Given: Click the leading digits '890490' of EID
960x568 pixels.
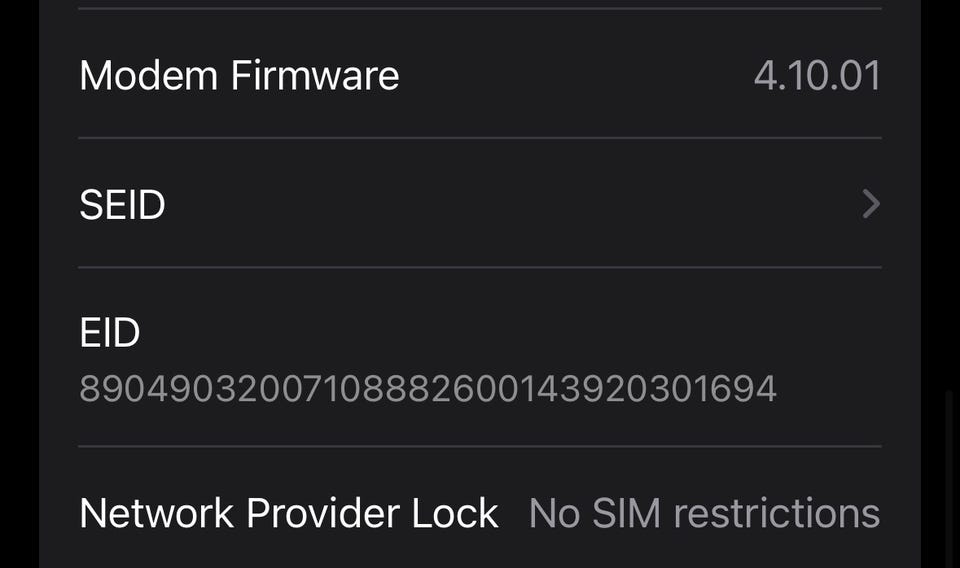Looking at the screenshot, I should (x=147, y=388).
